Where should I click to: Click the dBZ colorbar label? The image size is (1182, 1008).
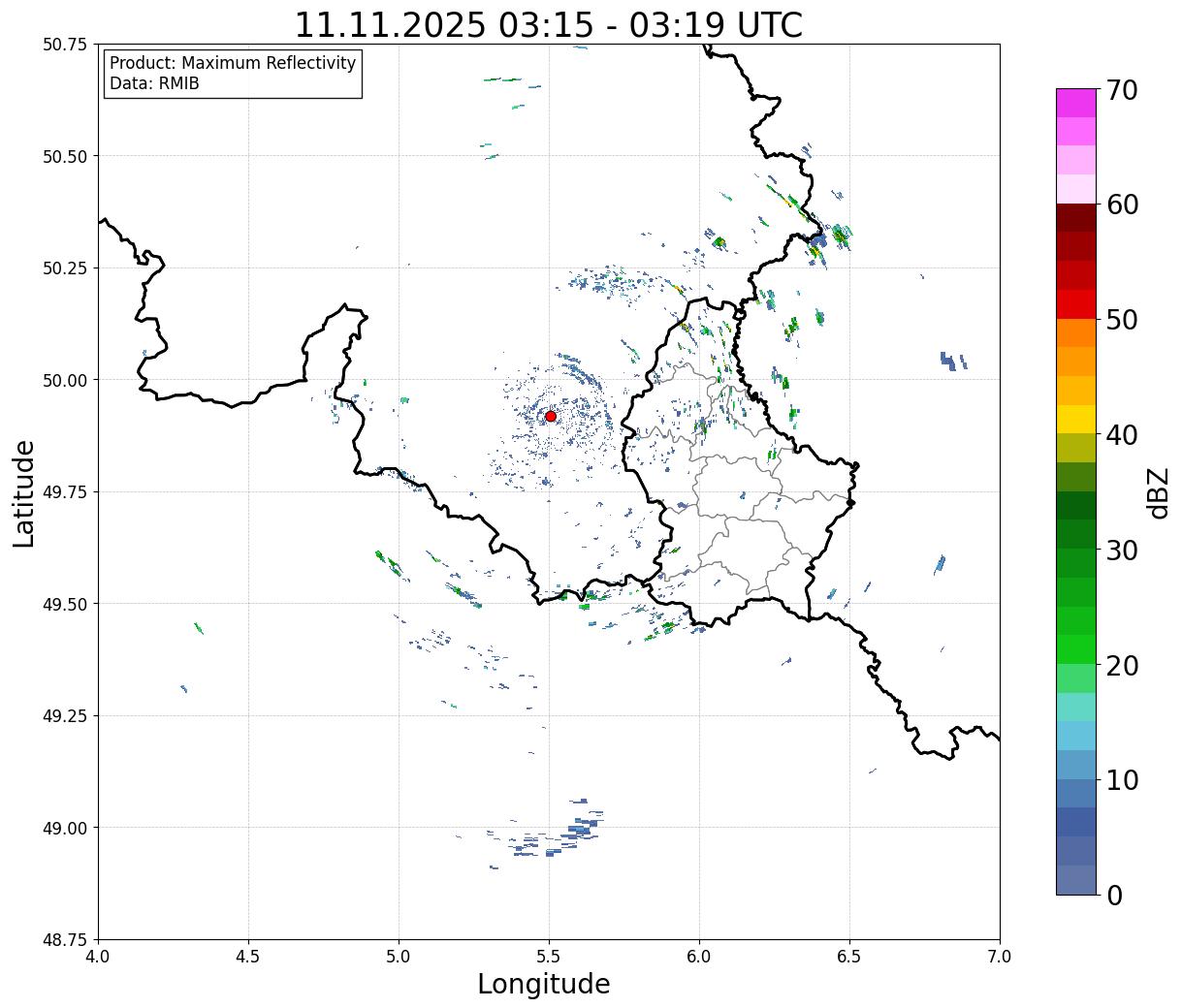click(1159, 491)
